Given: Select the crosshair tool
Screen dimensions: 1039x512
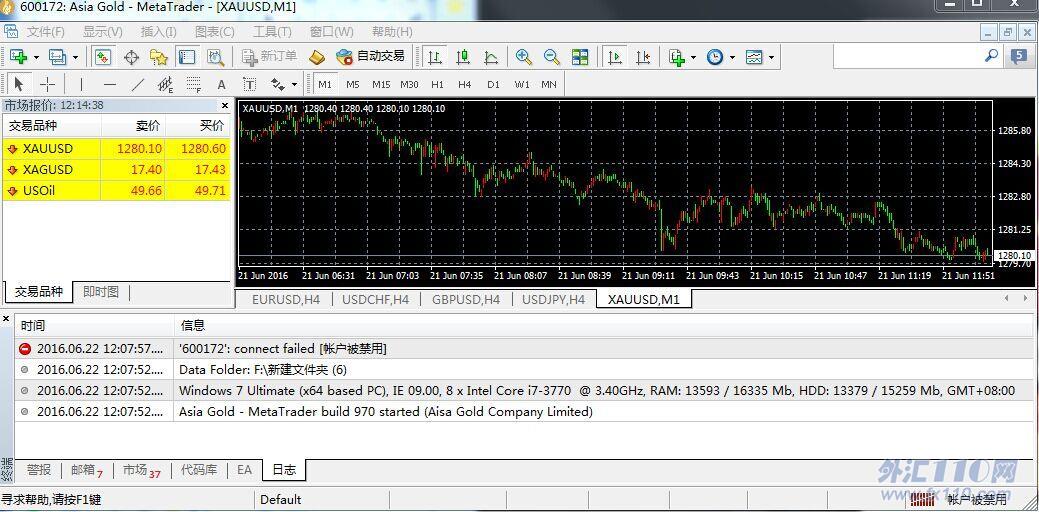Looking at the screenshot, I should tap(47, 84).
